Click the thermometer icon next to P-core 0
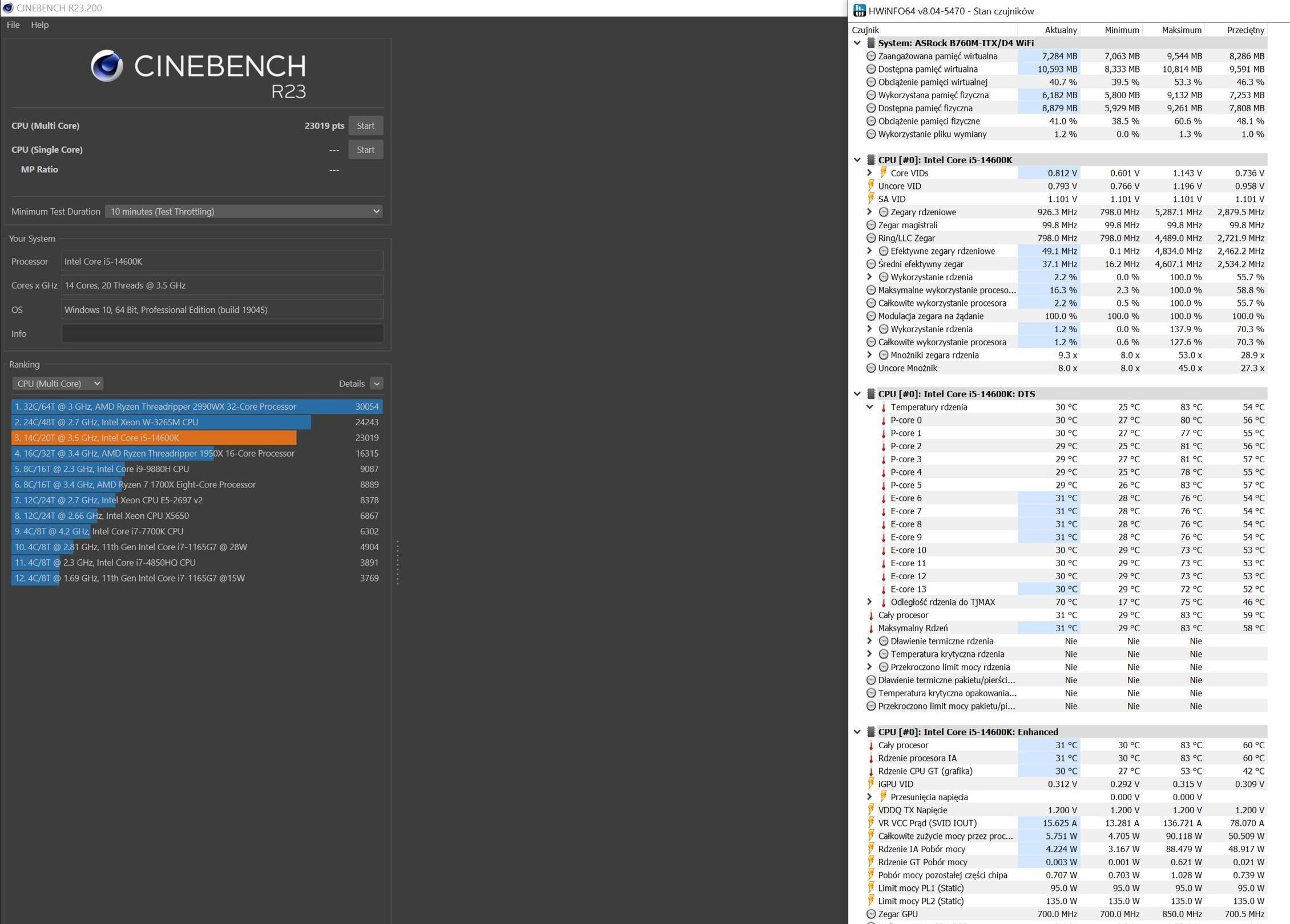 tap(884, 421)
